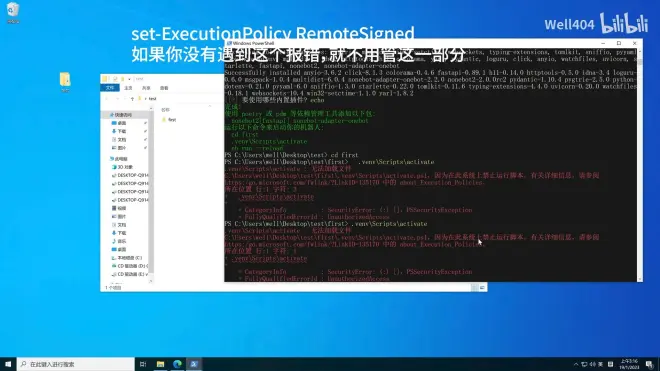This screenshot has width=660, height=371.
Task: Open the Windows Start menu
Action: coord(8,364)
